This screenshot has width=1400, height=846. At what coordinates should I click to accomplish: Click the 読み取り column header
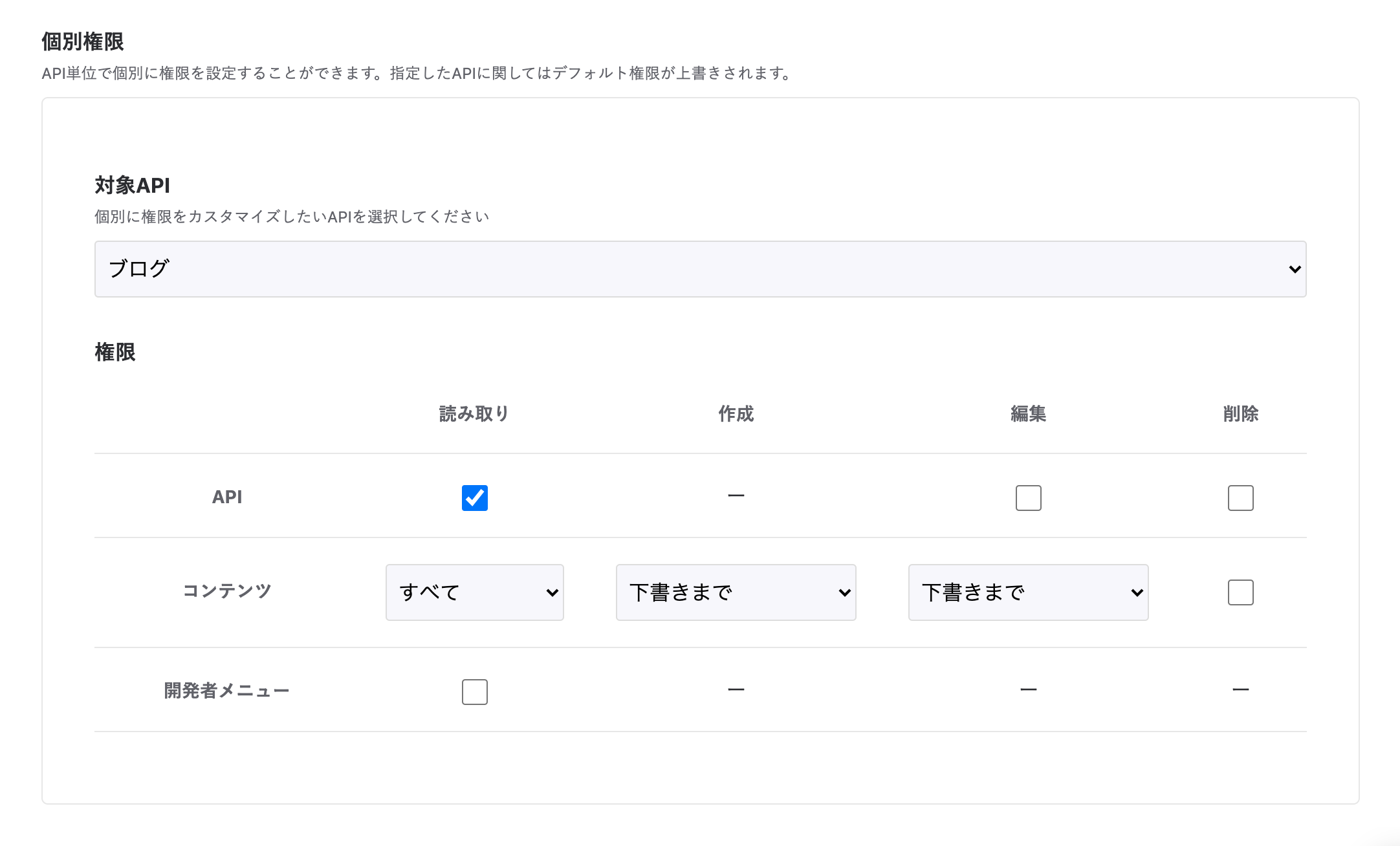coord(474,414)
